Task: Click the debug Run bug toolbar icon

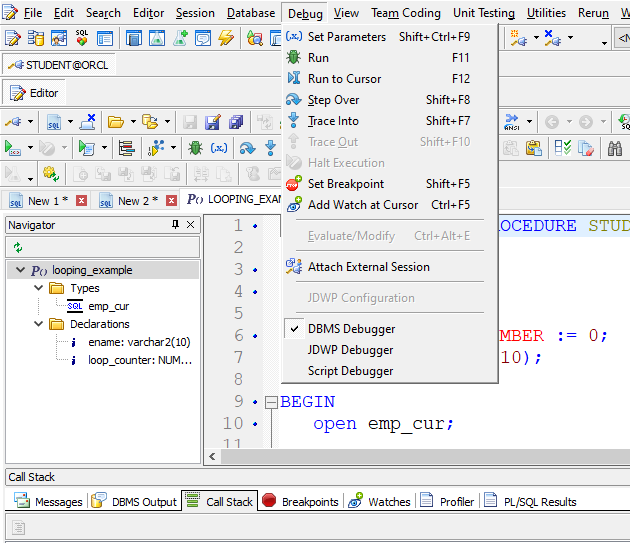Action: coord(195,148)
